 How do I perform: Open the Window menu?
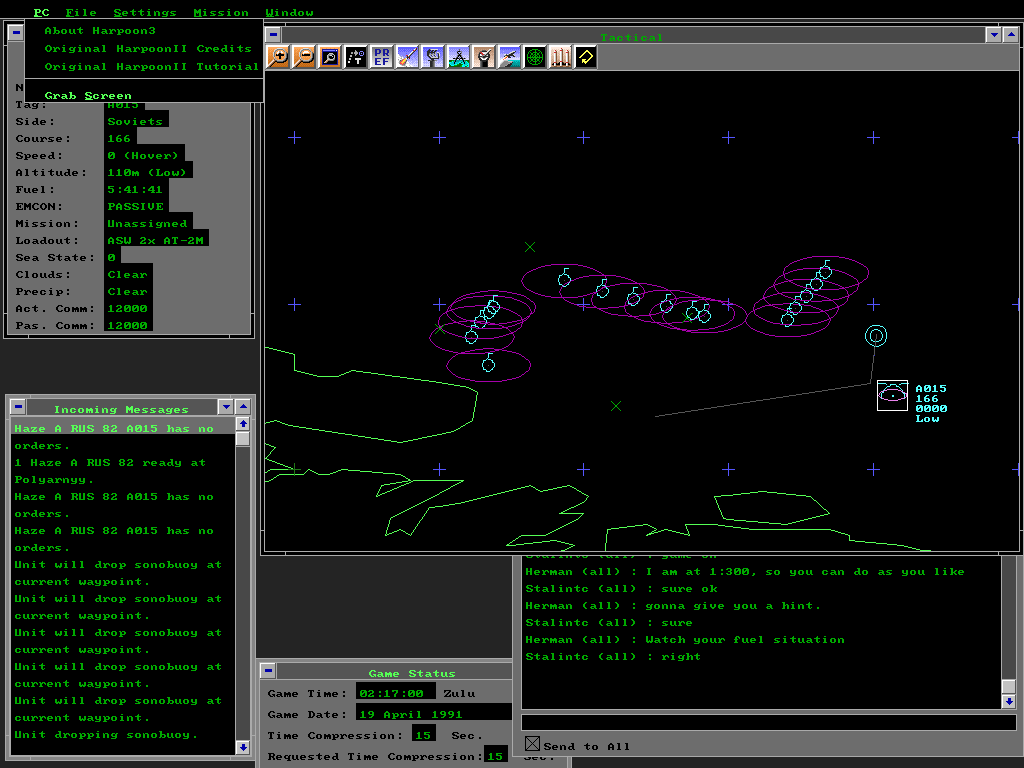[289, 12]
